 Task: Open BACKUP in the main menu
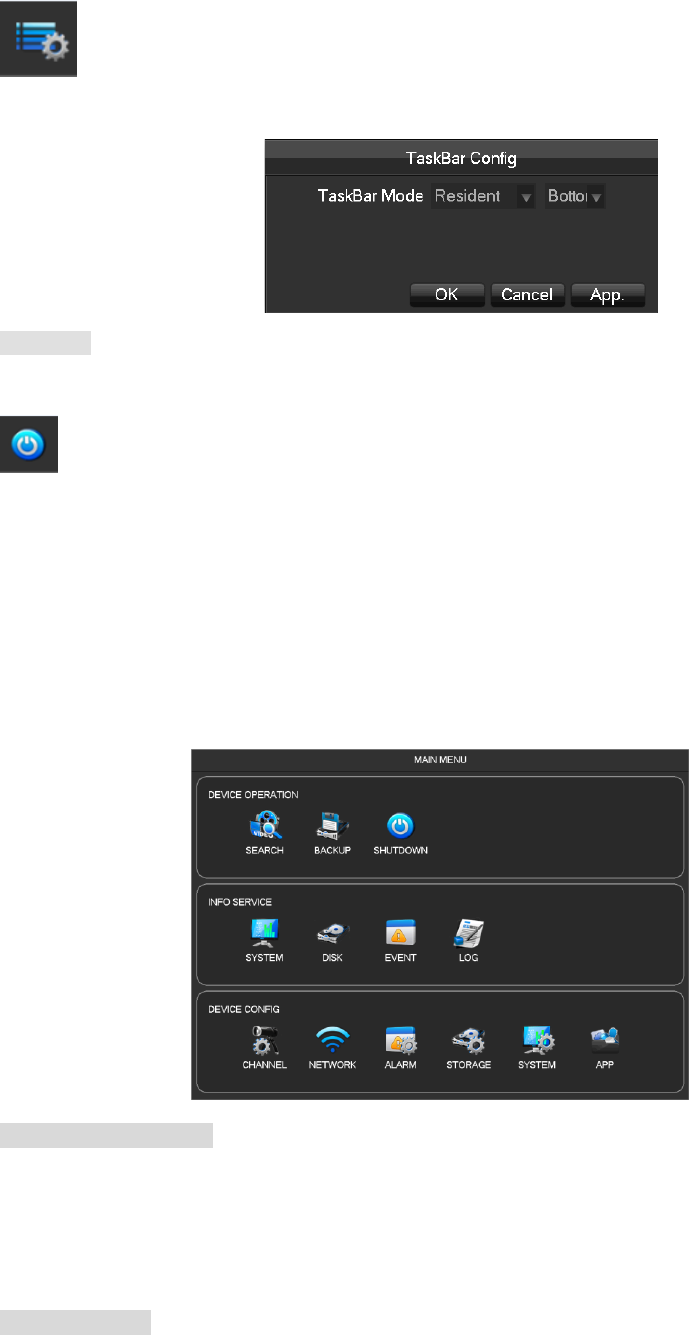pos(332,834)
